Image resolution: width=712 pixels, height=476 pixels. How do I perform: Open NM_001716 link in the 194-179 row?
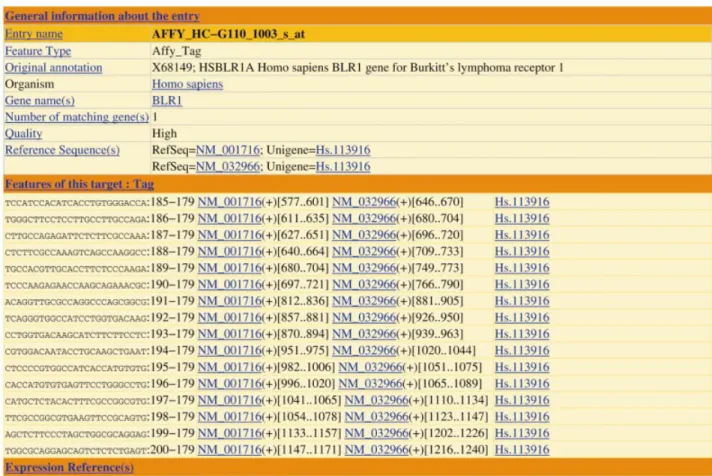coord(230,351)
